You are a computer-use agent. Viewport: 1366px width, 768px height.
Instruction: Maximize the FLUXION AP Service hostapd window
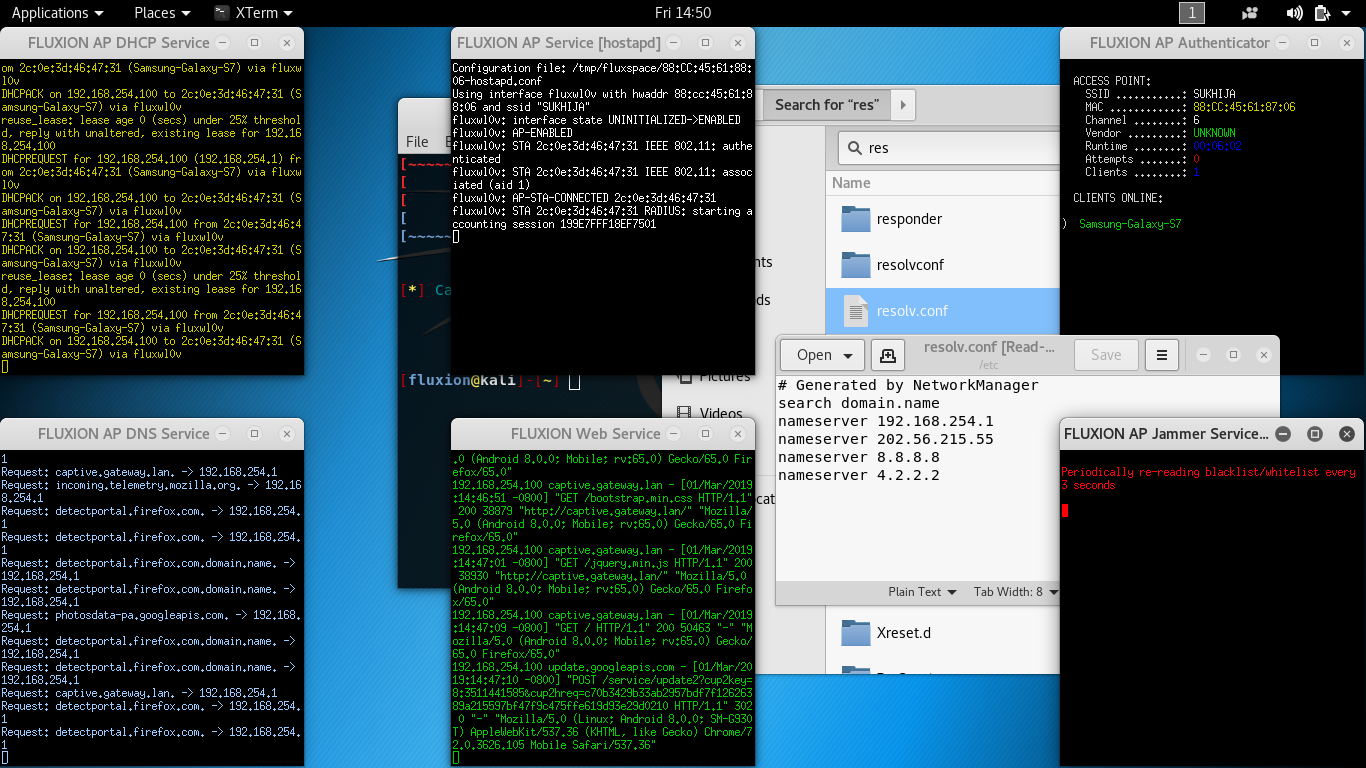[706, 43]
